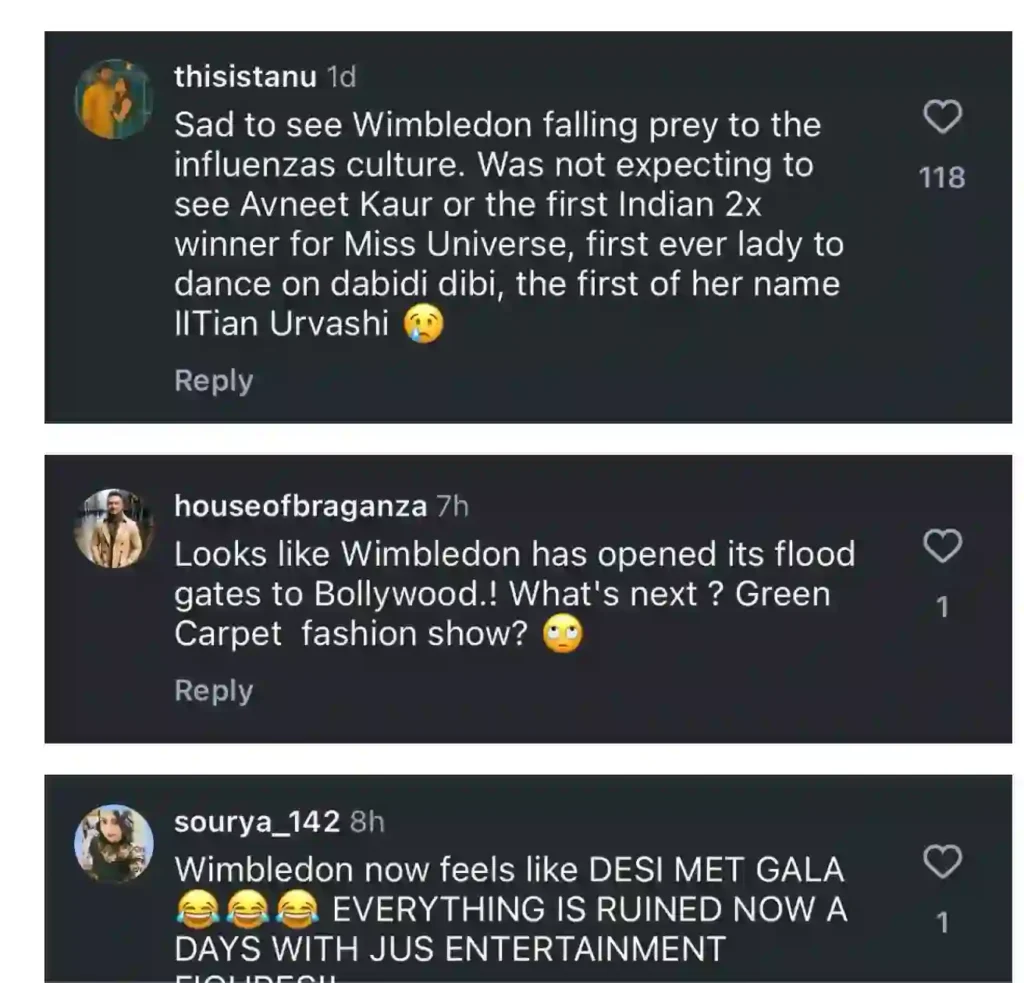Click the 1d timestamp beside thisistanu
Screen dimensions: 1024x983
coord(341,77)
